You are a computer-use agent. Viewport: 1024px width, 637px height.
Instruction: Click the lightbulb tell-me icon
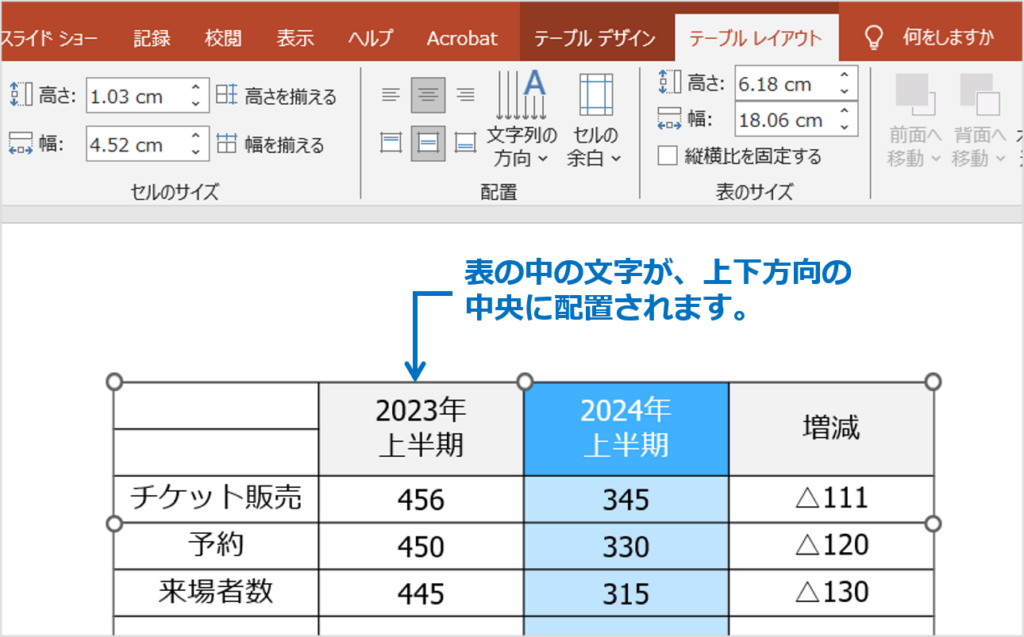(874, 37)
